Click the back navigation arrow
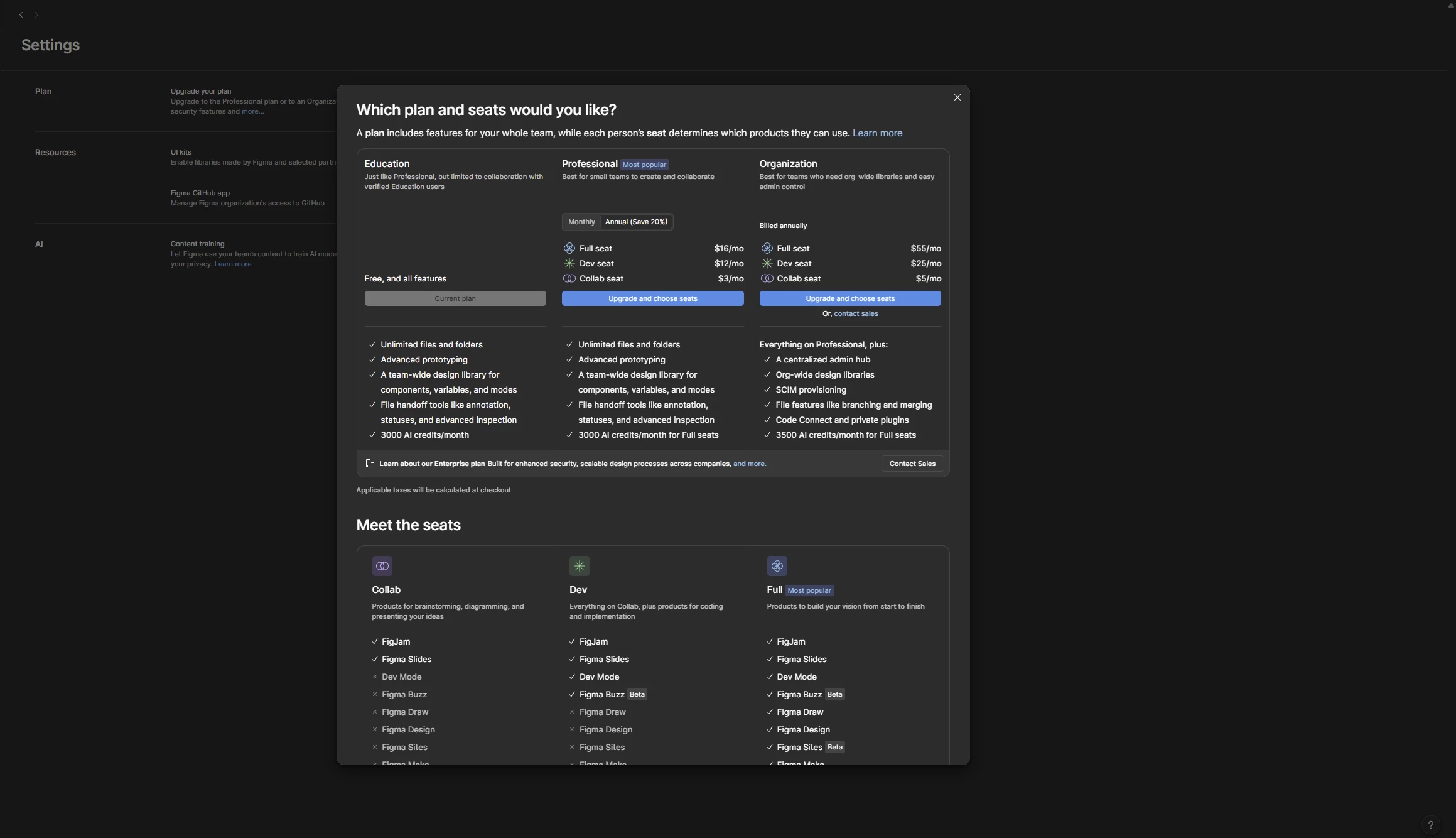This screenshot has height=838, width=1456. (x=21, y=14)
